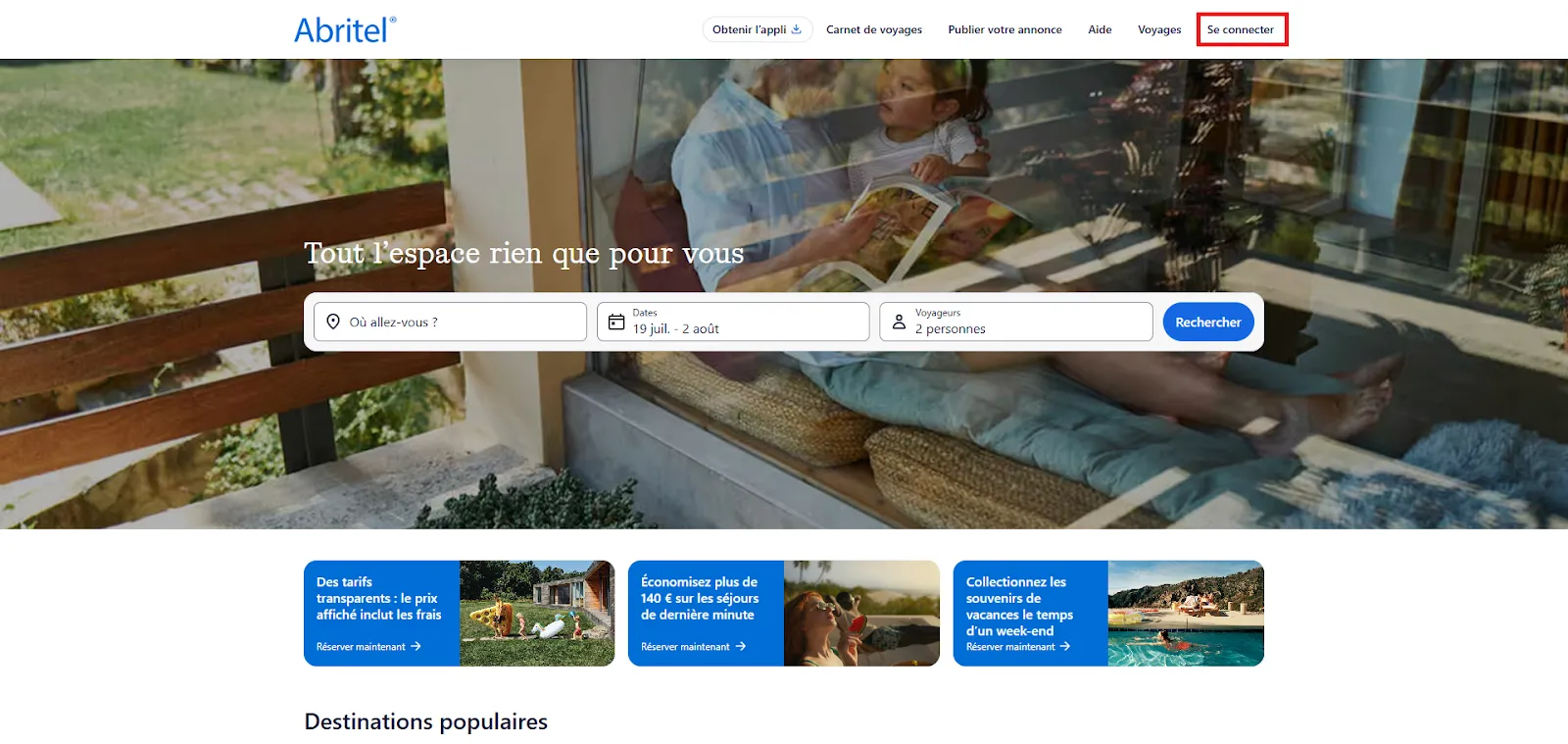This screenshot has height=744, width=1568.
Task: Click the Où allez-vous destination field
Action: (450, 322)
